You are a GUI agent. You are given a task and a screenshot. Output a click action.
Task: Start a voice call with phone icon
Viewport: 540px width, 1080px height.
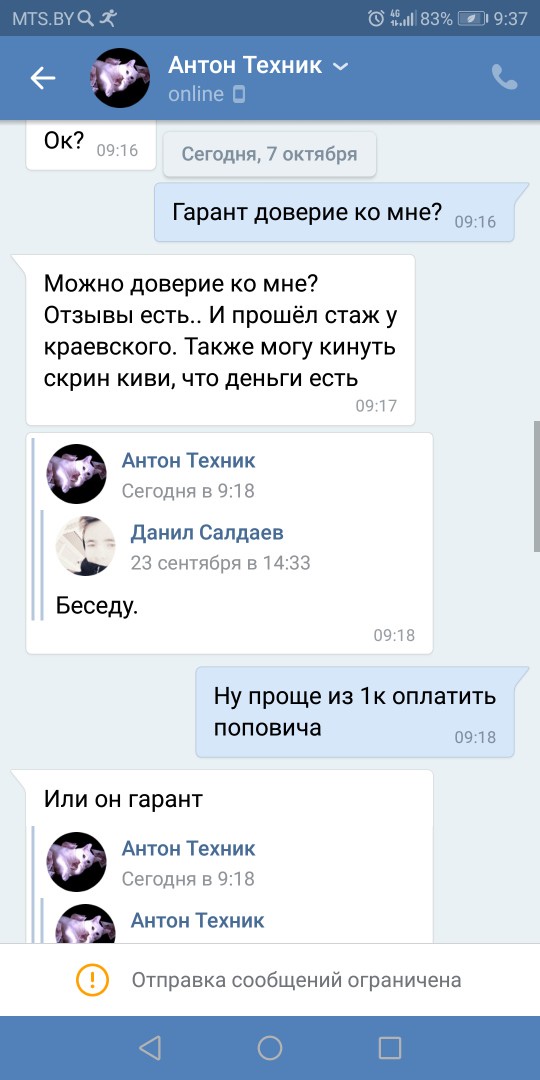pos(504,77)
